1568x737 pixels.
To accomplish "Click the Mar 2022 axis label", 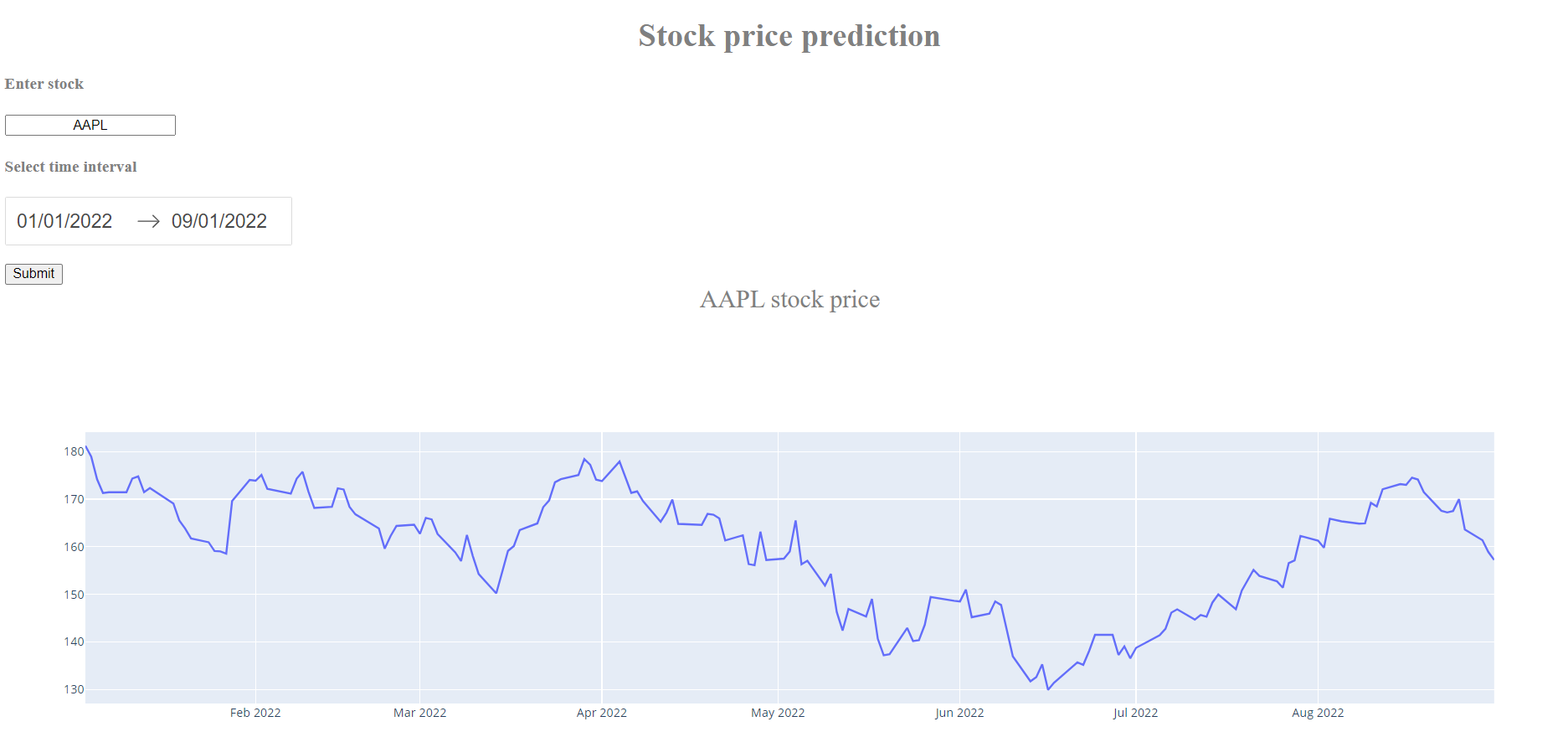I will point(419,713).
